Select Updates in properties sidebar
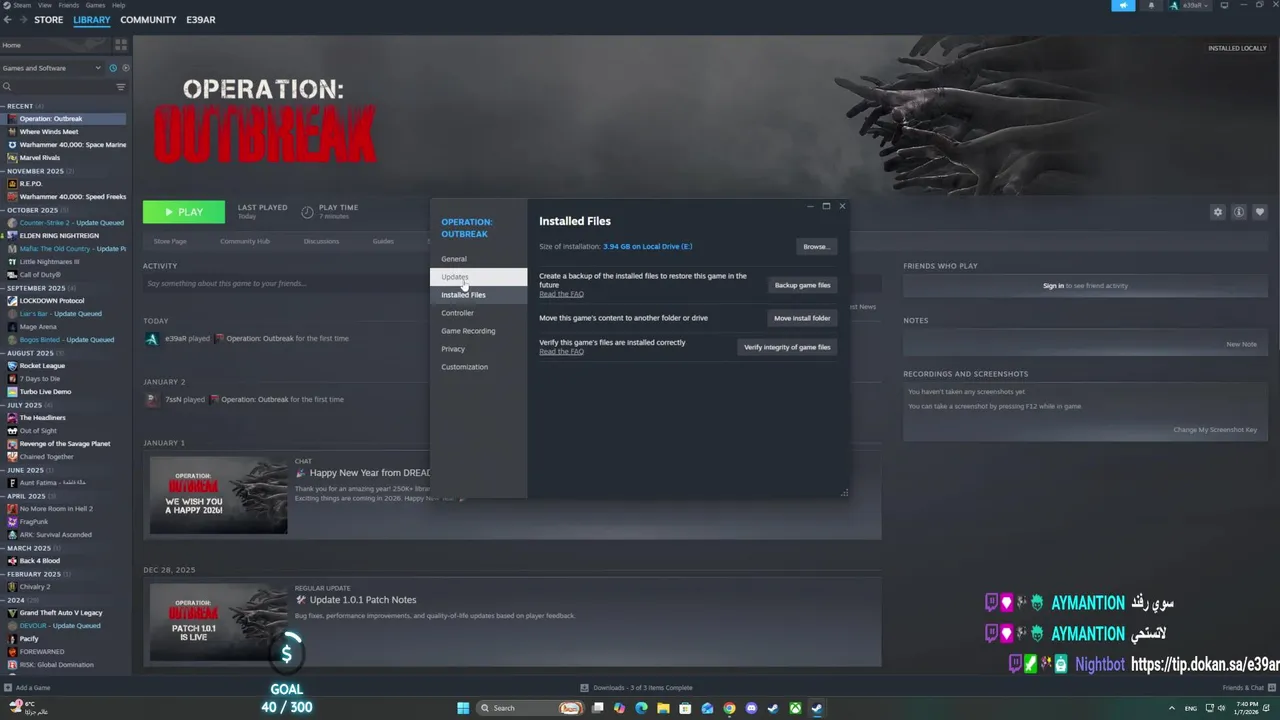1280x720 pixels. (478, 277)
